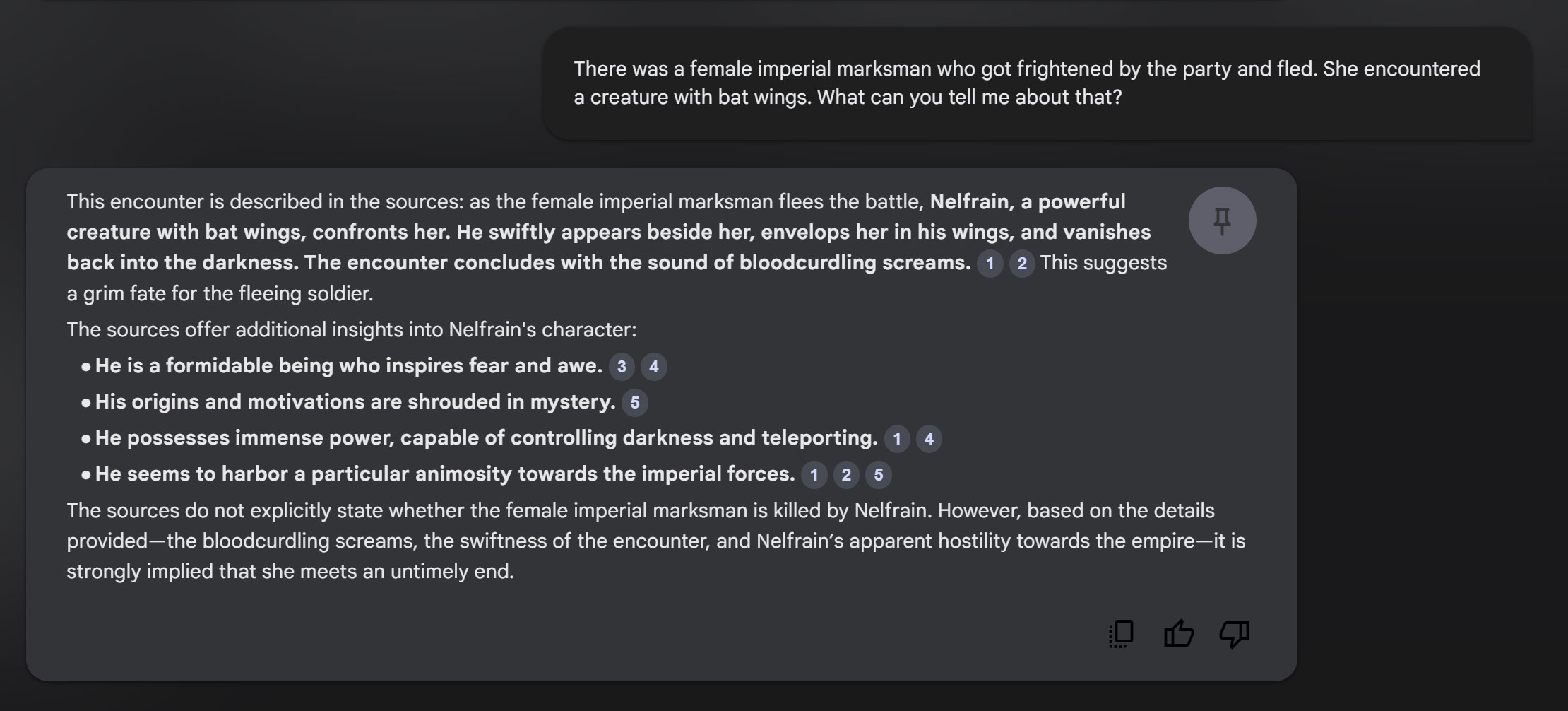
Task: Click the bullet about formidable being
Action: [x=348, y=366]
